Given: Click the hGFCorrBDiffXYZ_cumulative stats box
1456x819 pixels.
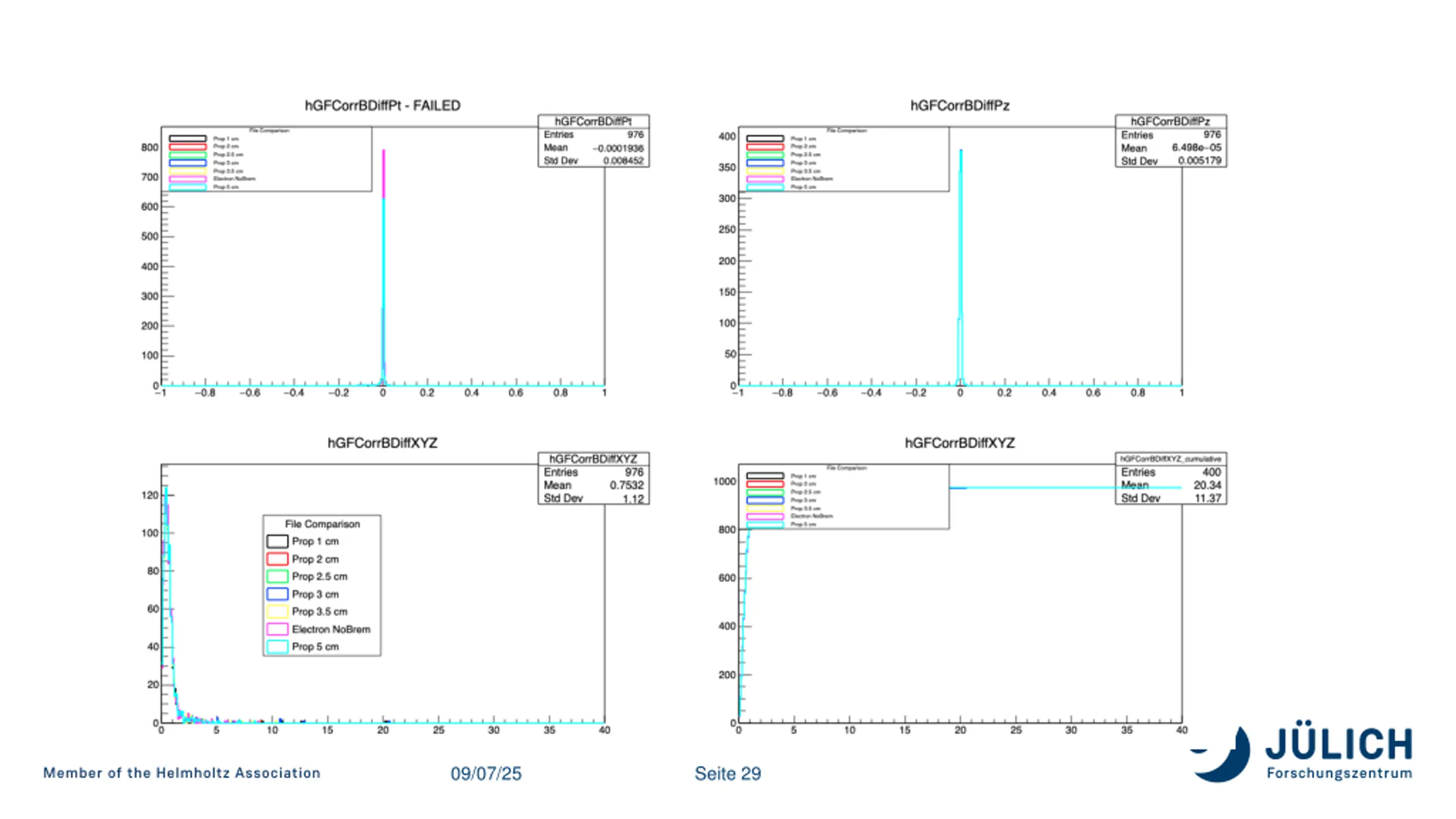Looking at the screenshot, I should tap(1170, 478).
